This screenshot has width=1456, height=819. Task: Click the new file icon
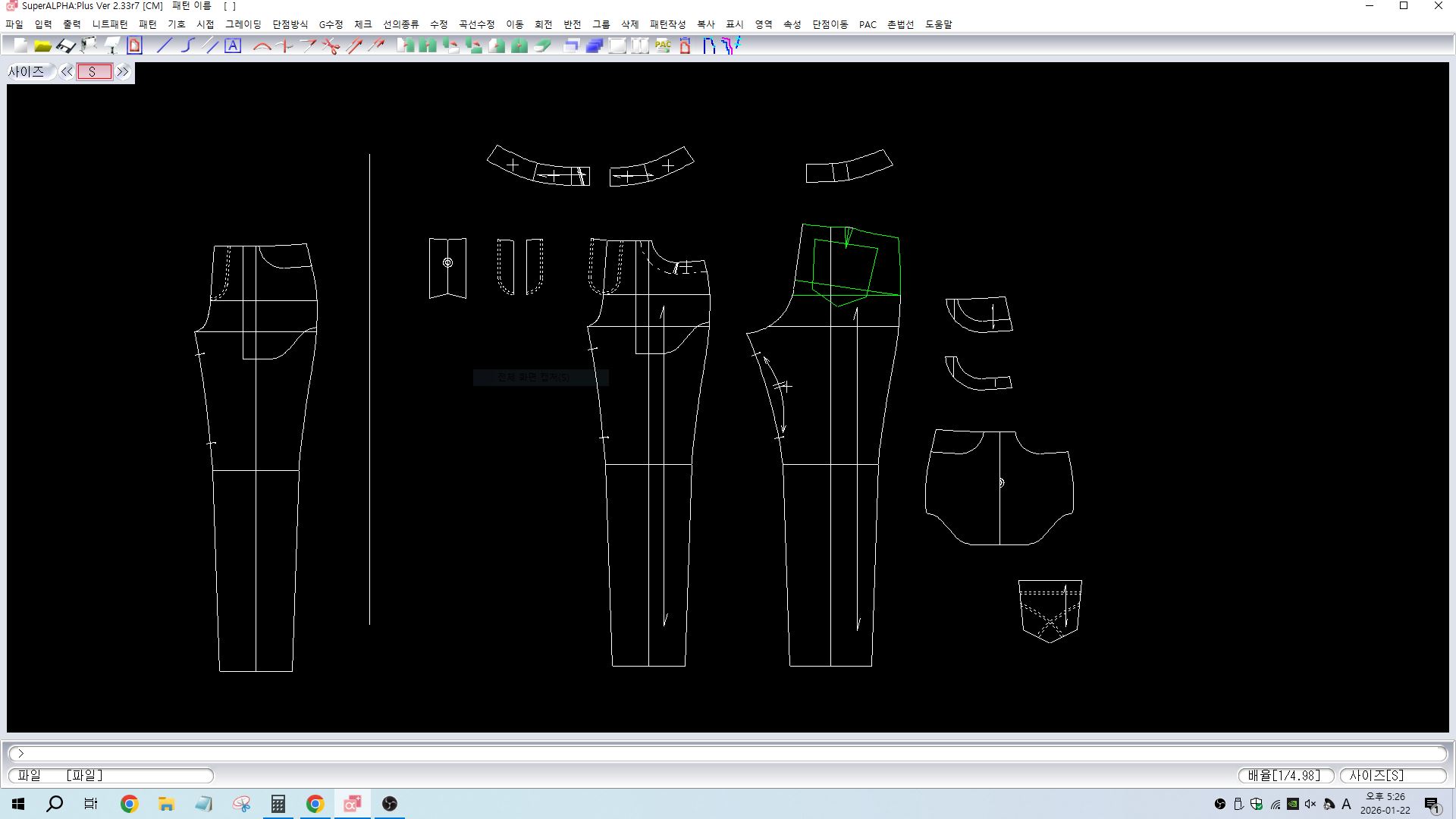coord(20,46)
